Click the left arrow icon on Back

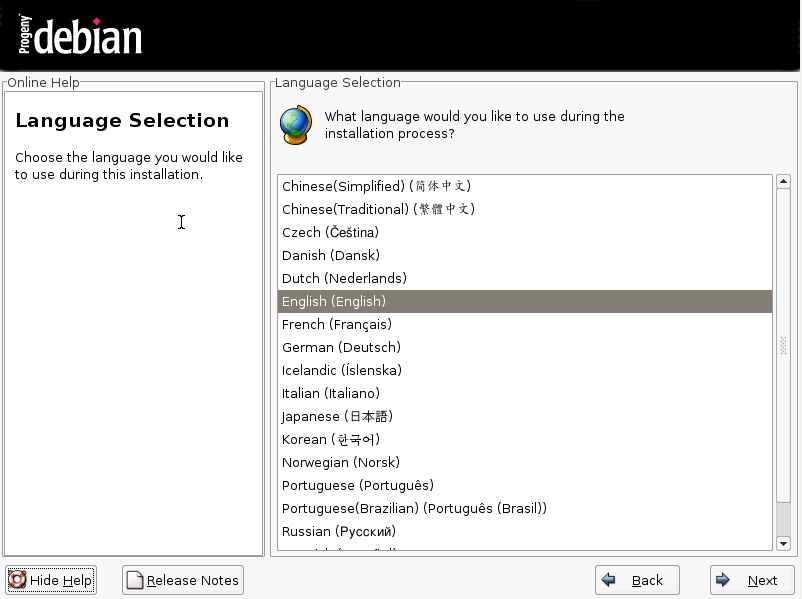609,580
